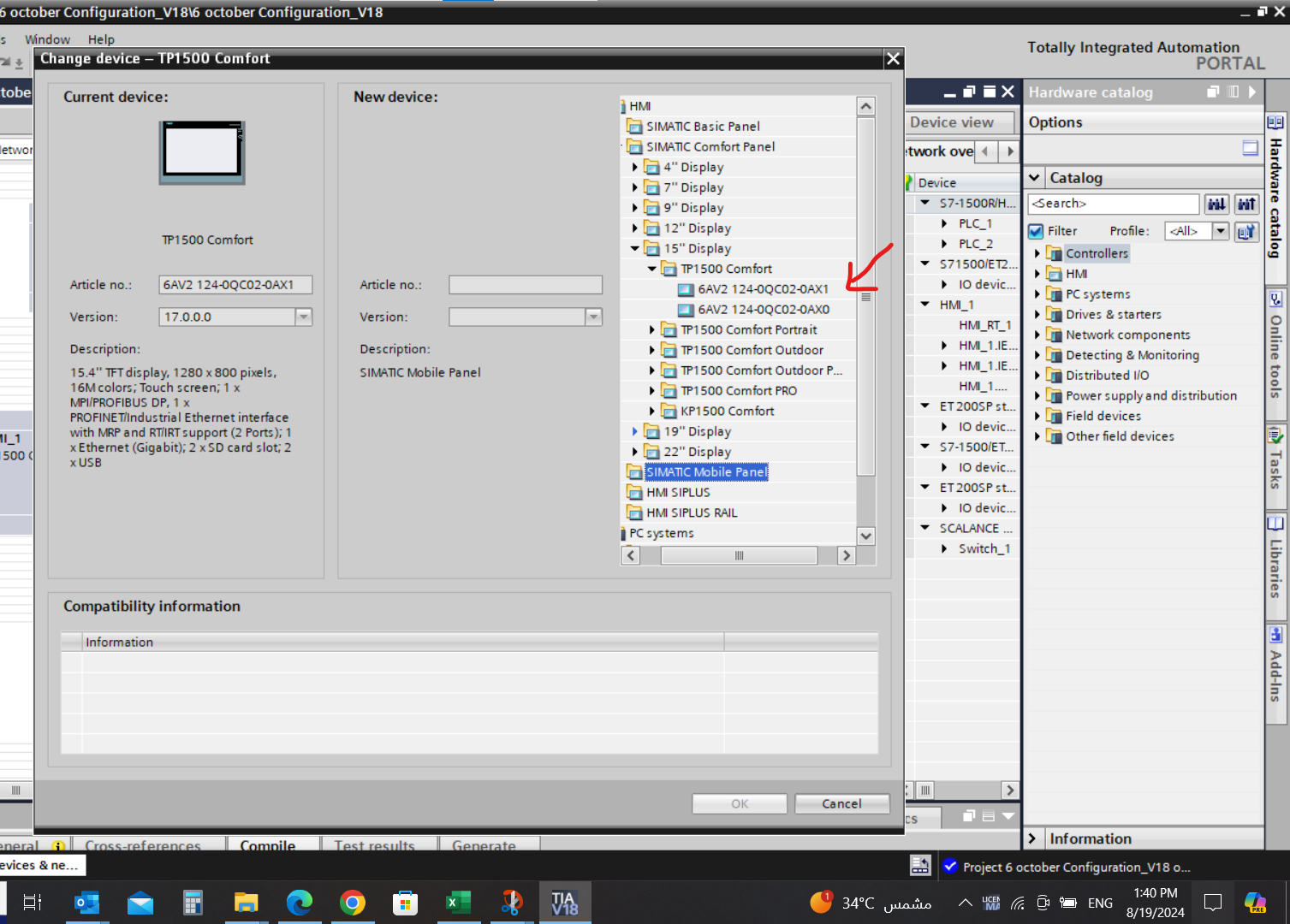Open the Window menu
Viewport: 1290px width, 924px height.
coord(47,39)
